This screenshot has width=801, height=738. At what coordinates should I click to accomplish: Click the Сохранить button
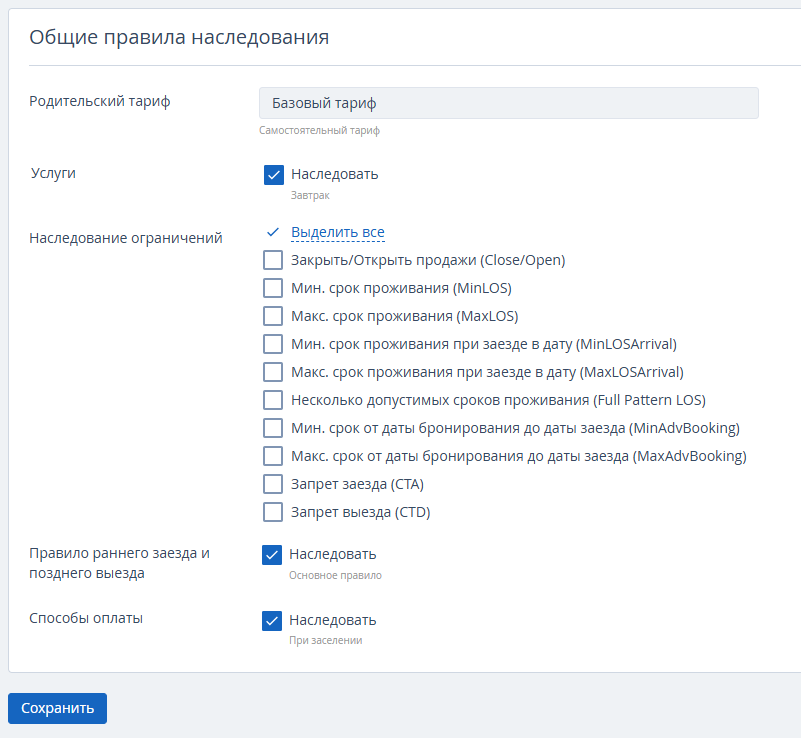57,708
